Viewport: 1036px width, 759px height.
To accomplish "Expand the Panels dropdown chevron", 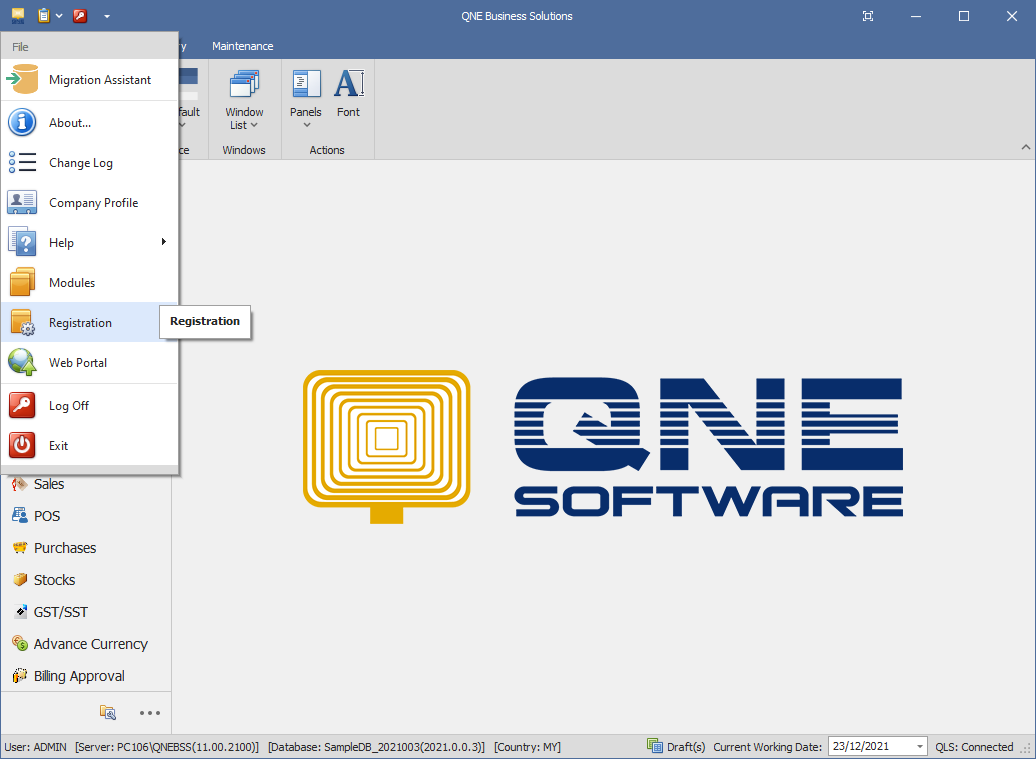I will pos(307,125).
